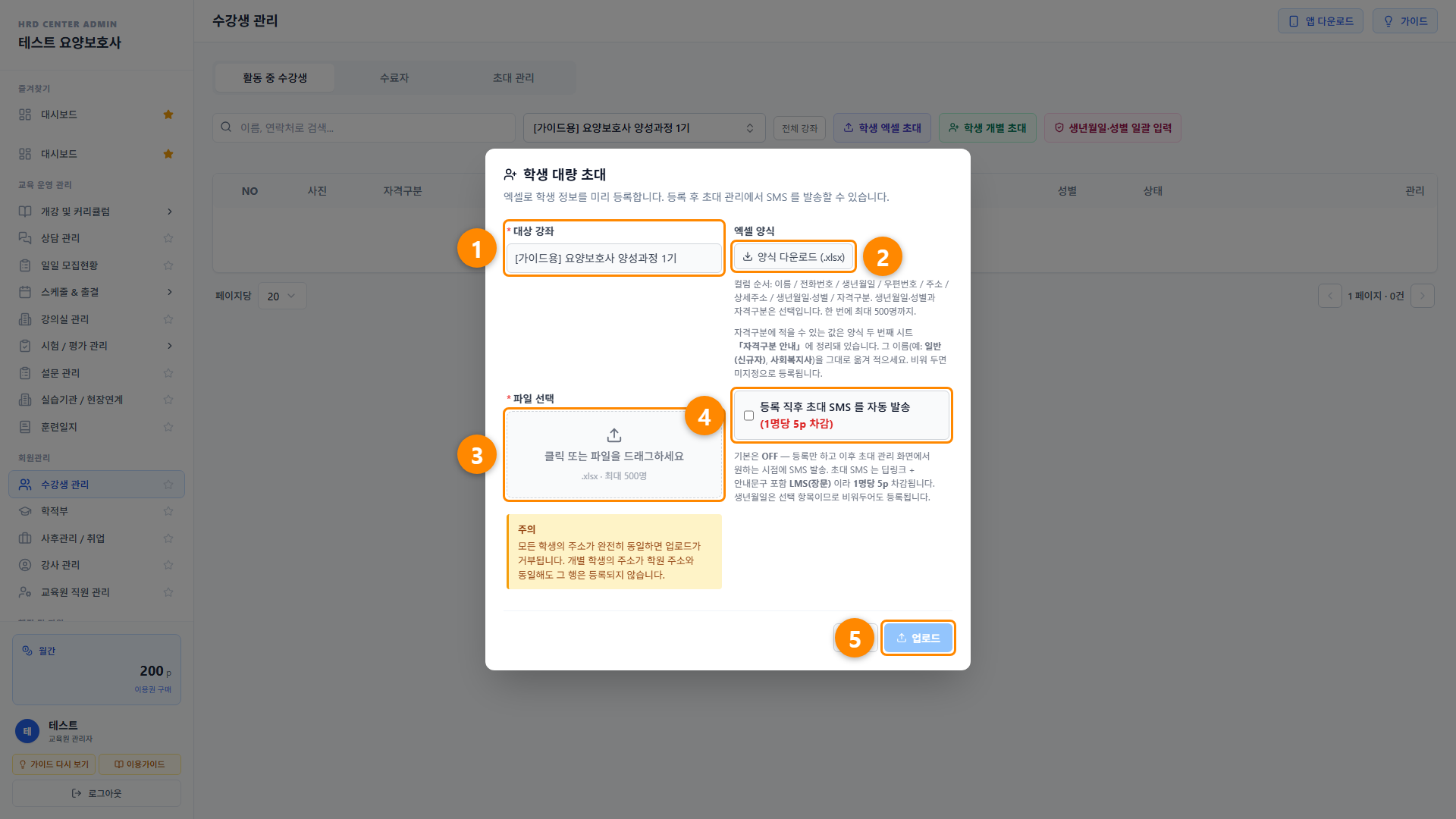Expand 스케줄 & 출결 submenu chevron

[x=169, y=292]
